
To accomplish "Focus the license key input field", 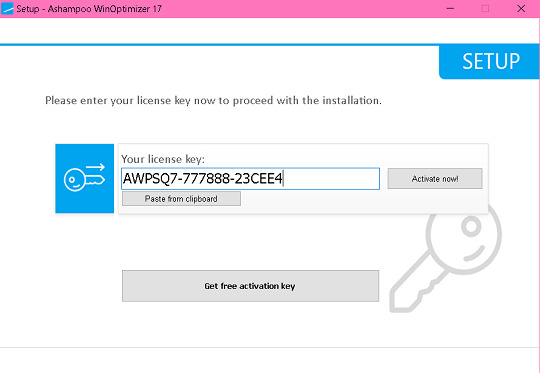I will tap(250, 179).
